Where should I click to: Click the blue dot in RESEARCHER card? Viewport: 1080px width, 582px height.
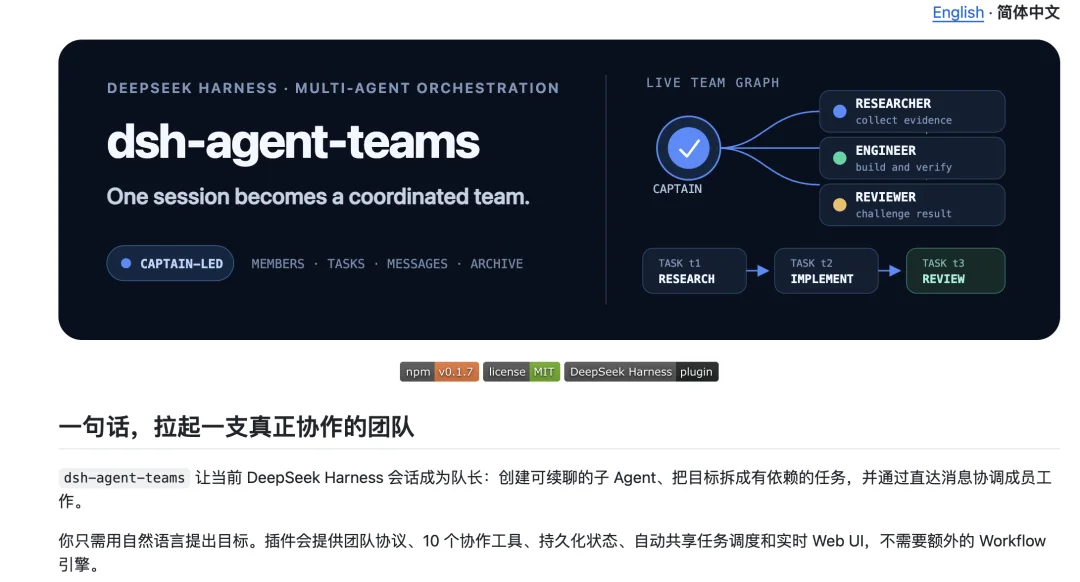pos(840,112)
